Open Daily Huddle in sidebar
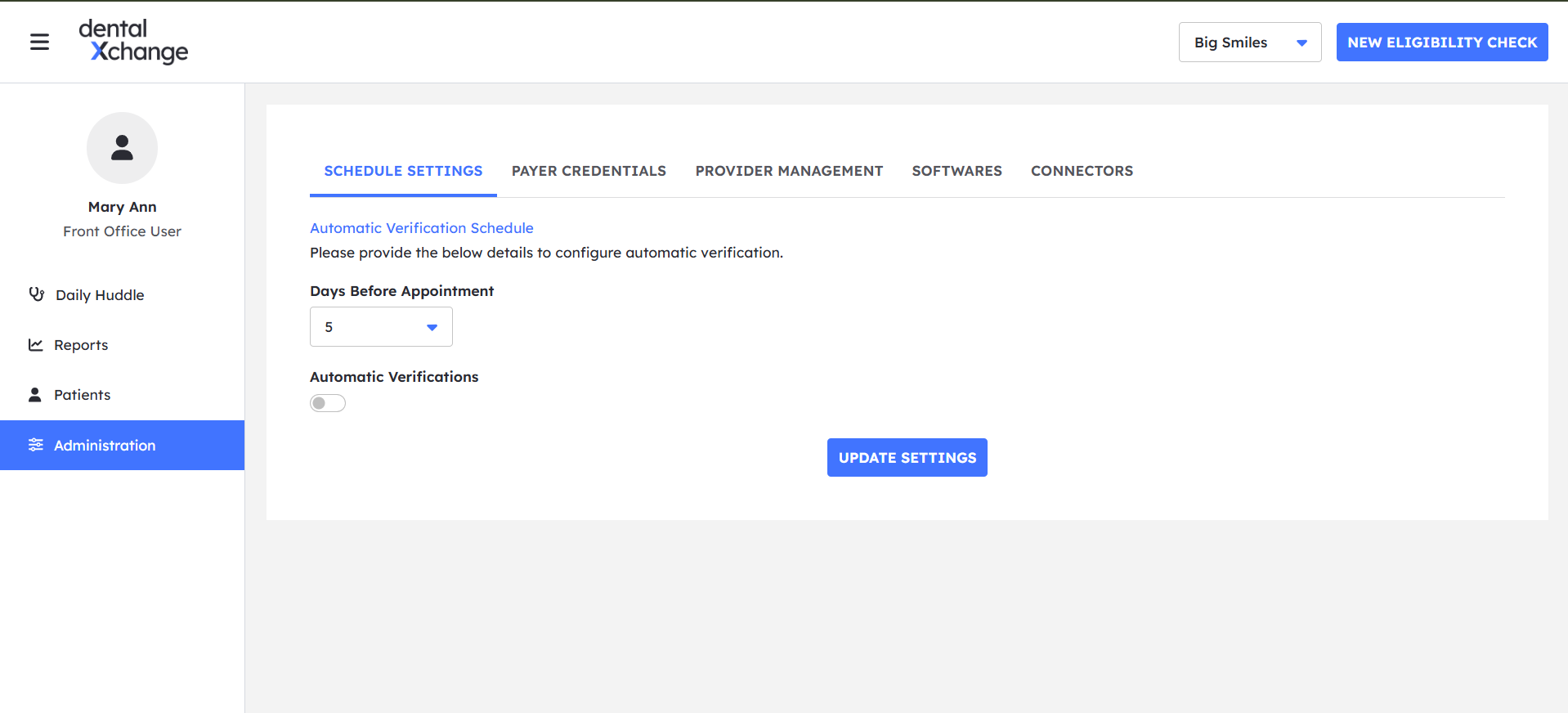1568x713 pixels. [123, 295]
